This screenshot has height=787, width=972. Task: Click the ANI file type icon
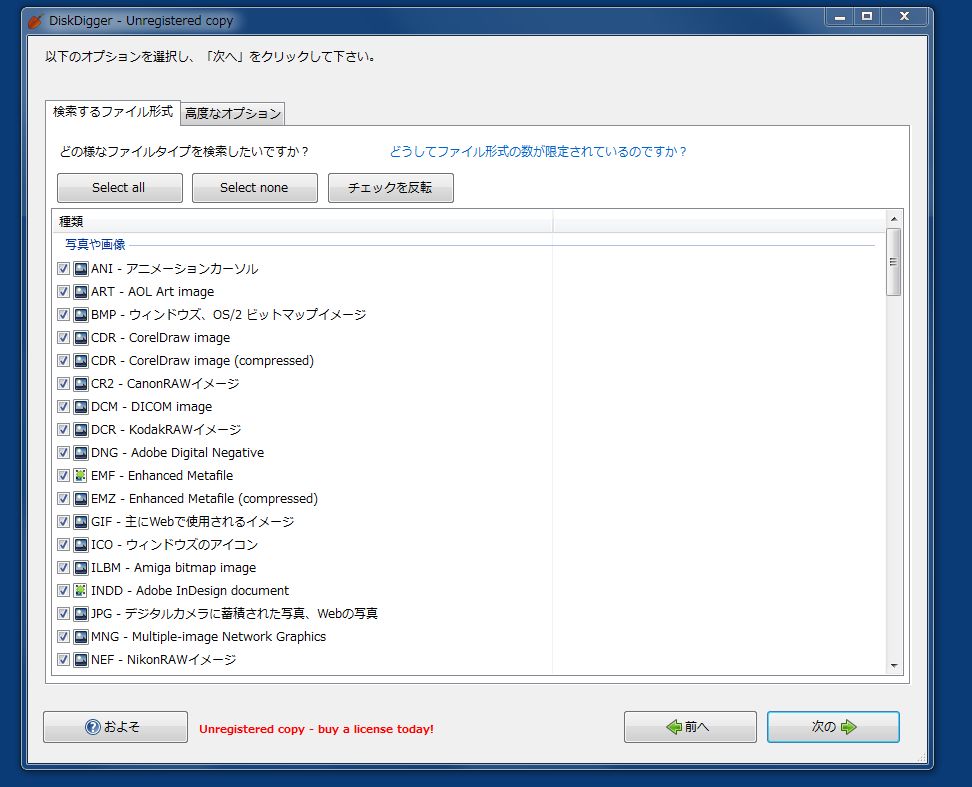coord(81,268)
